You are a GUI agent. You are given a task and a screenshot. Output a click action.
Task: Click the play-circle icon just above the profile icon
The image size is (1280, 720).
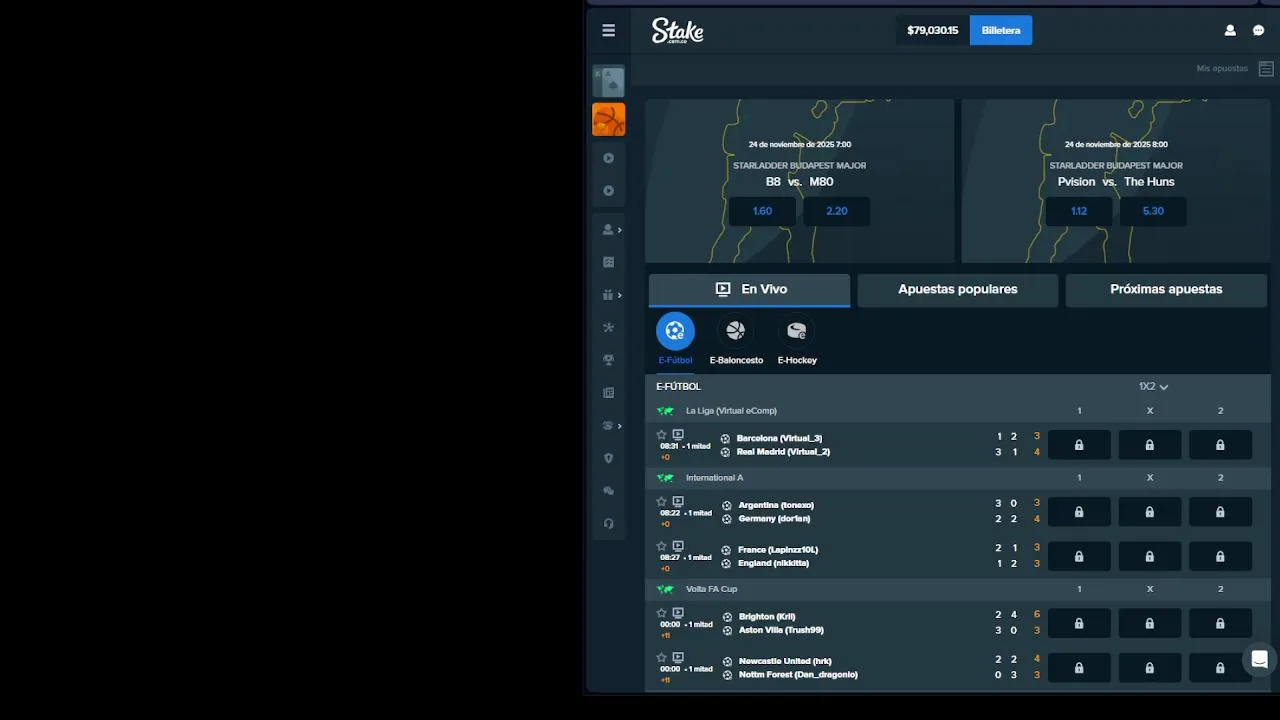[608, 191]
